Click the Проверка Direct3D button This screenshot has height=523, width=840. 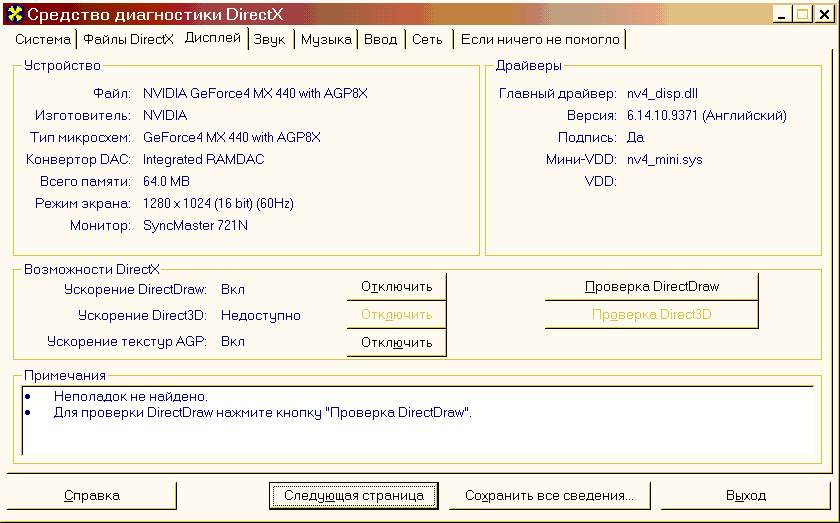[x=651, y=315]
